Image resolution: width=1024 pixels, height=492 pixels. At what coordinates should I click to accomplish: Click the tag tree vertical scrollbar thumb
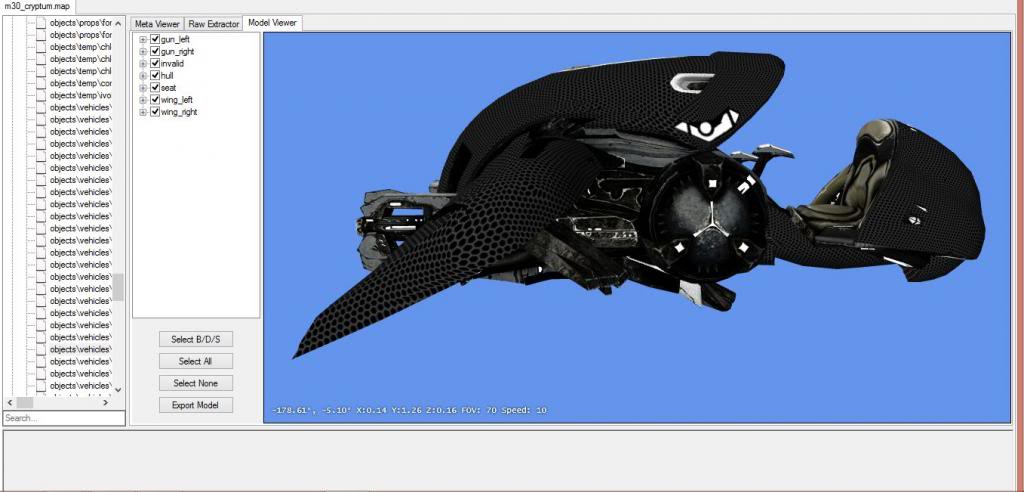[x=118, y=287]
